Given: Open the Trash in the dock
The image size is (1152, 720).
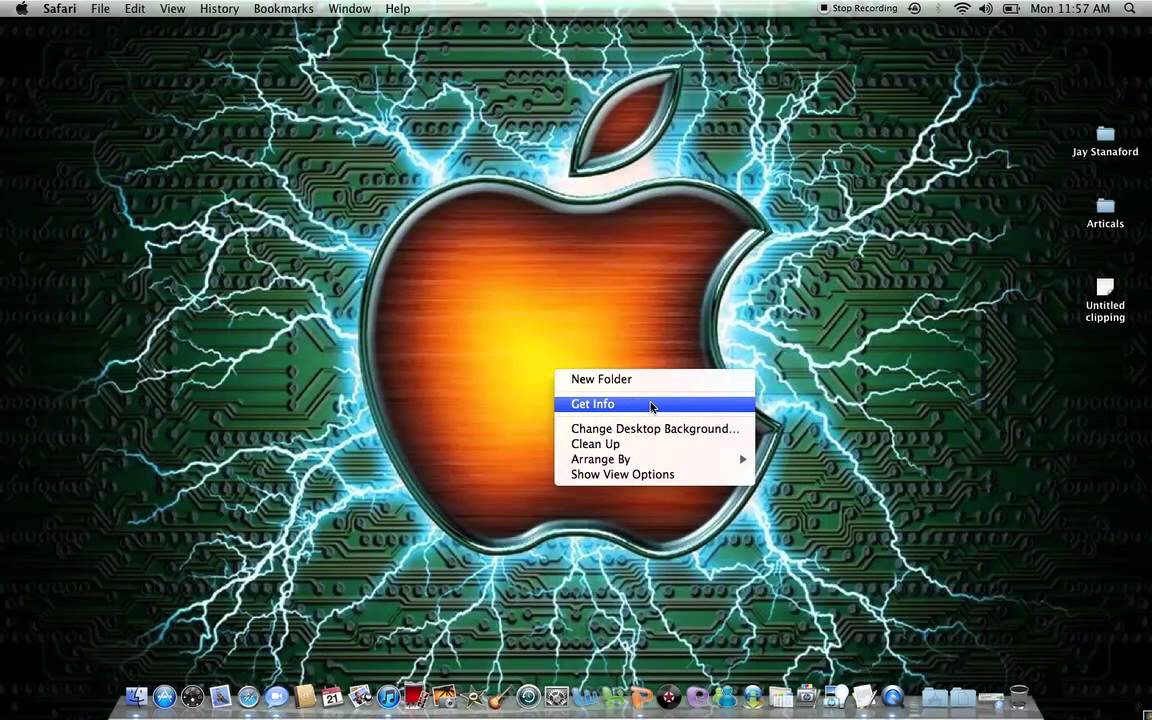Looking at the screenshot, I should [x=1018, y=696].
